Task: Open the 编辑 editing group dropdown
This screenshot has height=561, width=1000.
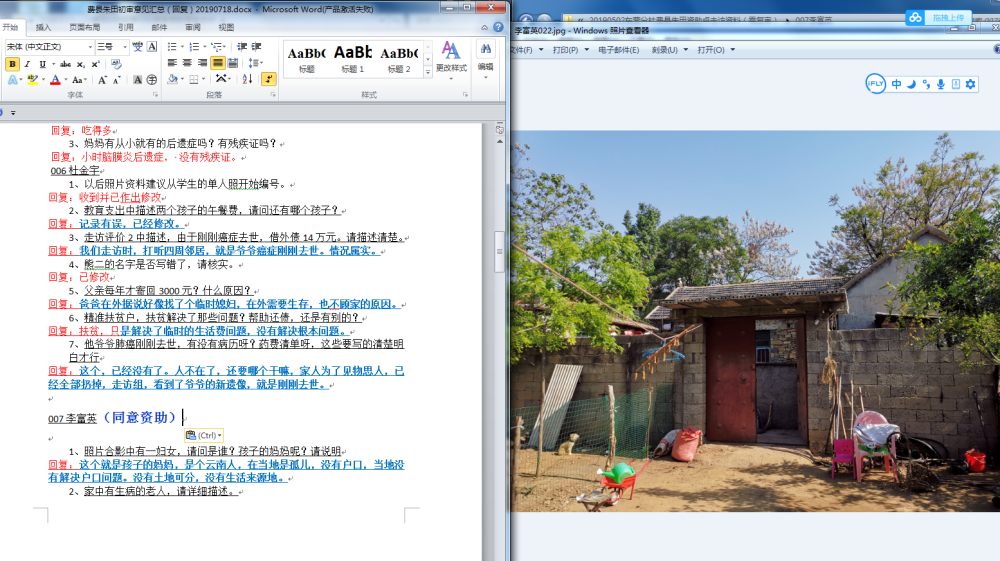Action: pos(485,61)
